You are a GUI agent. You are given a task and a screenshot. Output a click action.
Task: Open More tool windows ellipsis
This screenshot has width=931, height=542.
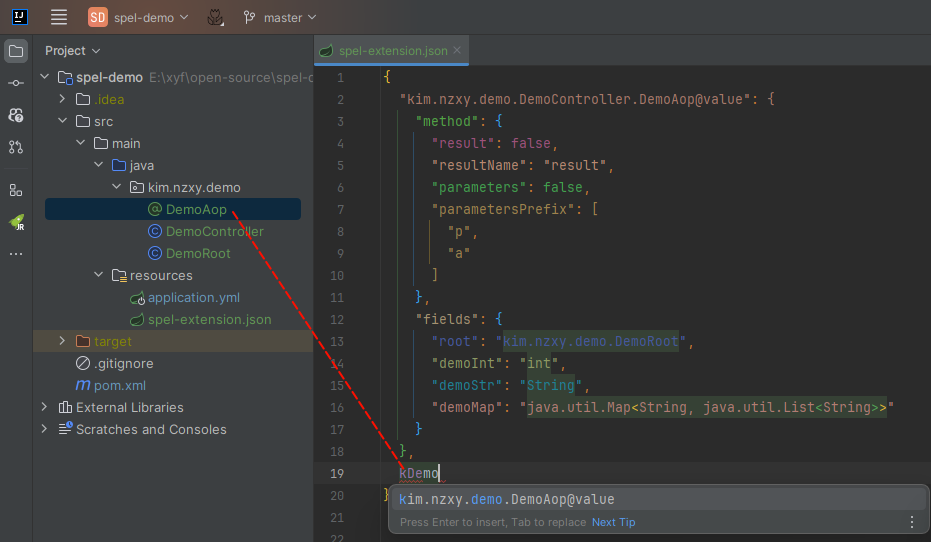[16, 254]
